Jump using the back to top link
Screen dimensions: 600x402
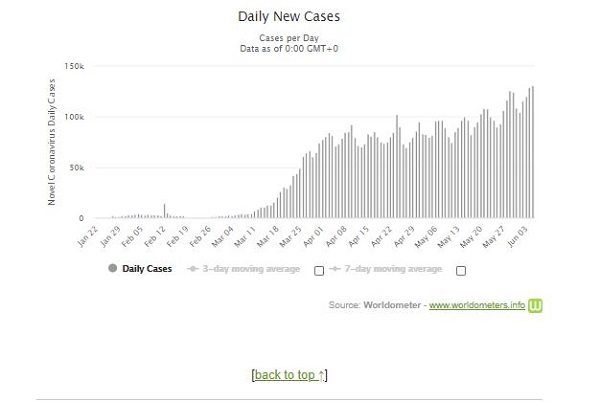(290, 375)
